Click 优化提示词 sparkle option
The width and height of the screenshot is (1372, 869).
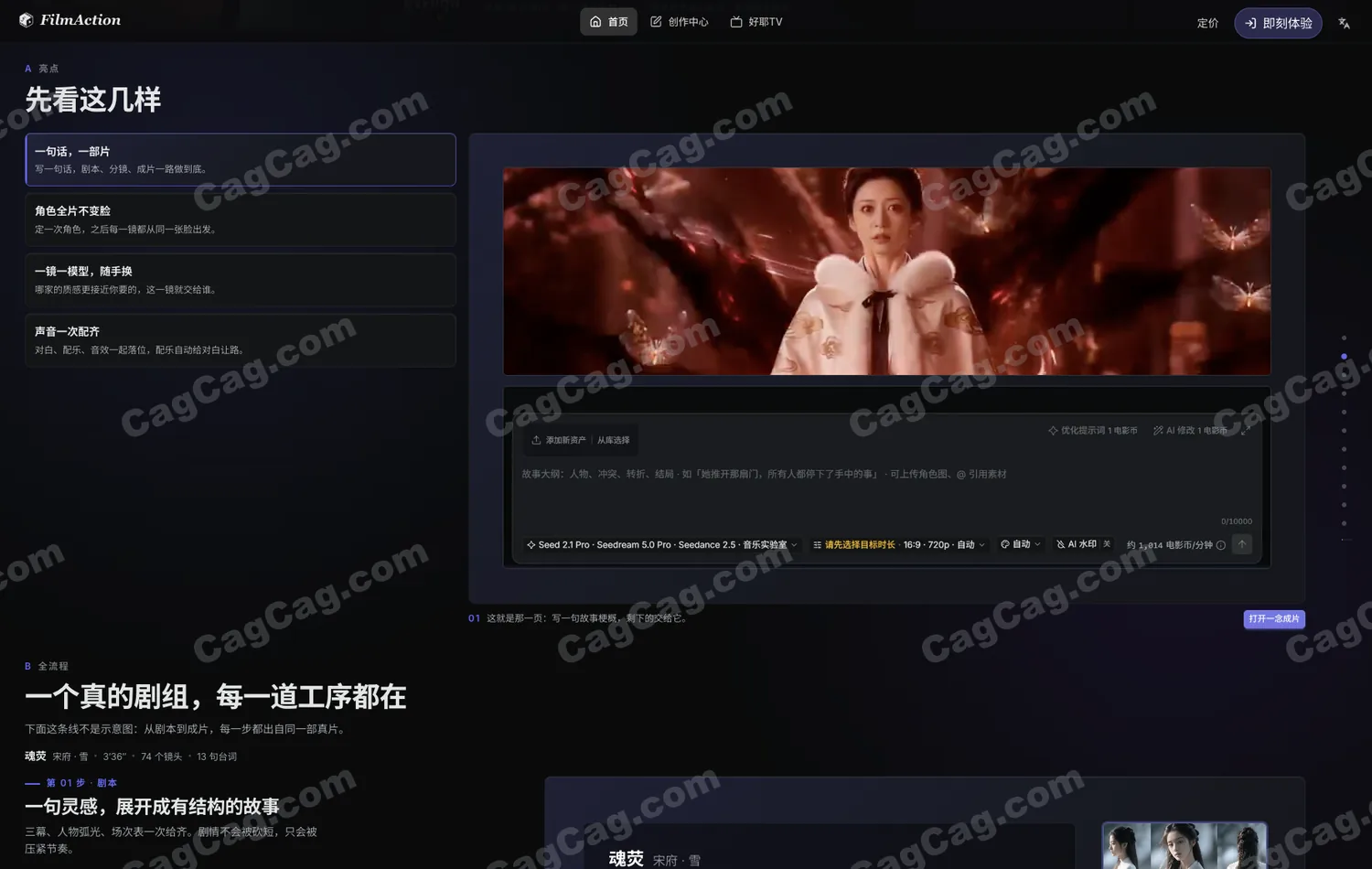pos(1092,430)
